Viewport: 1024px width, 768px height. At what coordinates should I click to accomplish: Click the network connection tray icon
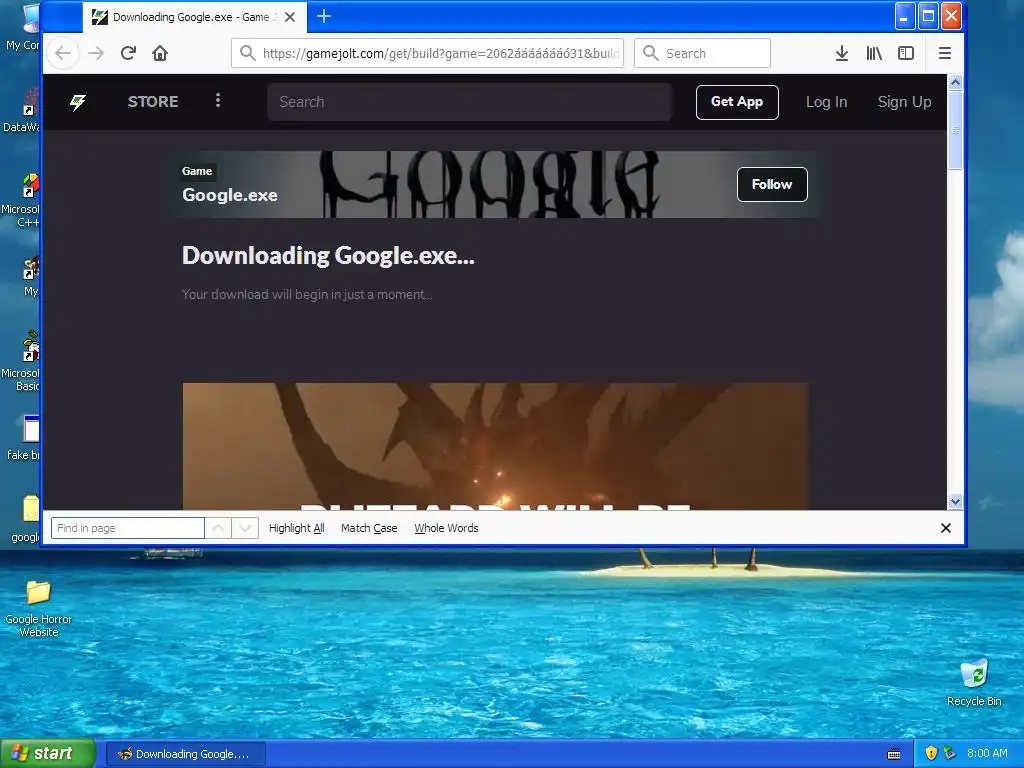[x=950, y=753]
